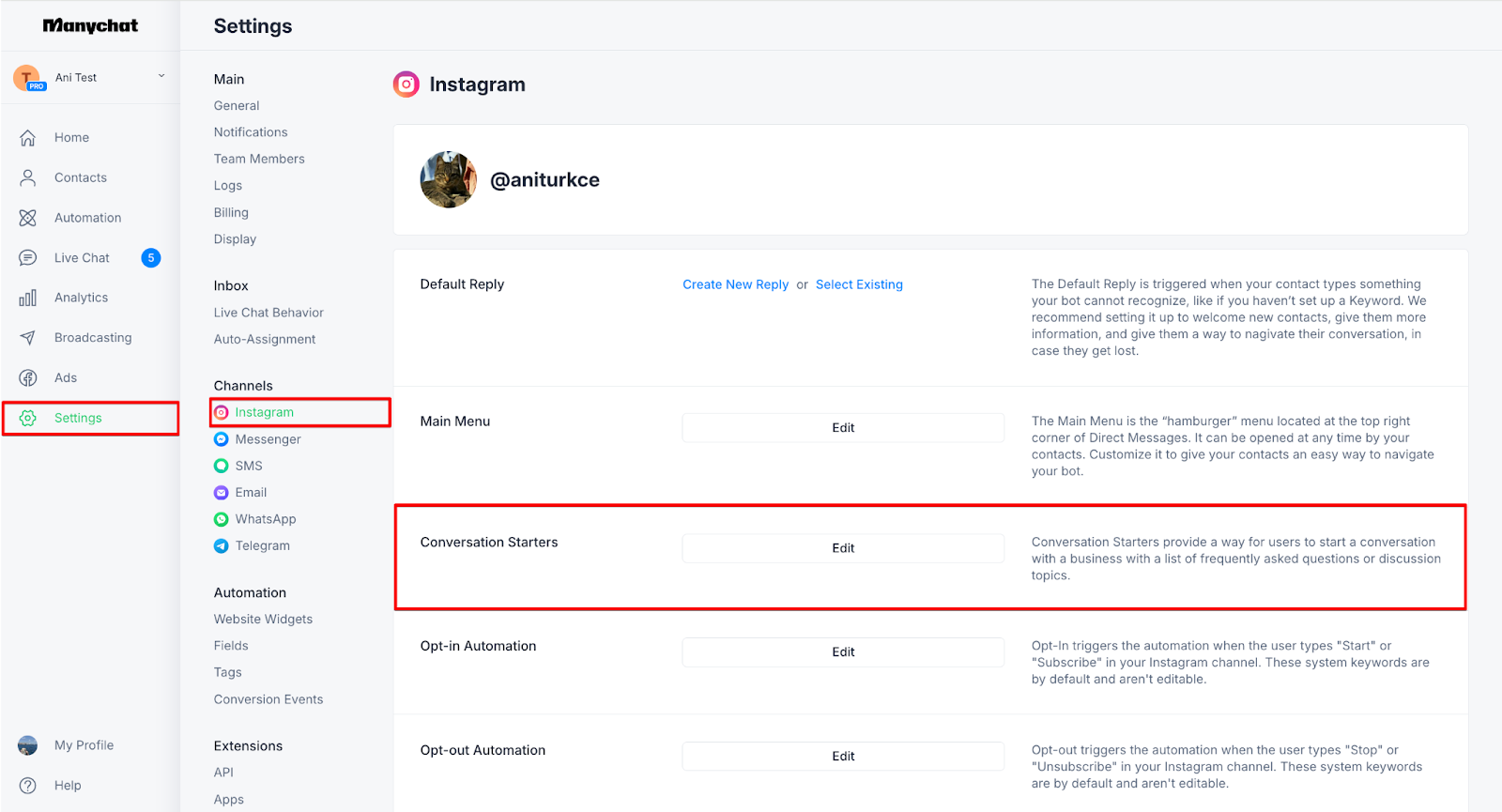The height and width of the screenshot is (812, 1502).
Task: Click the Contacts person icon
Action: [x=27, y=177]
